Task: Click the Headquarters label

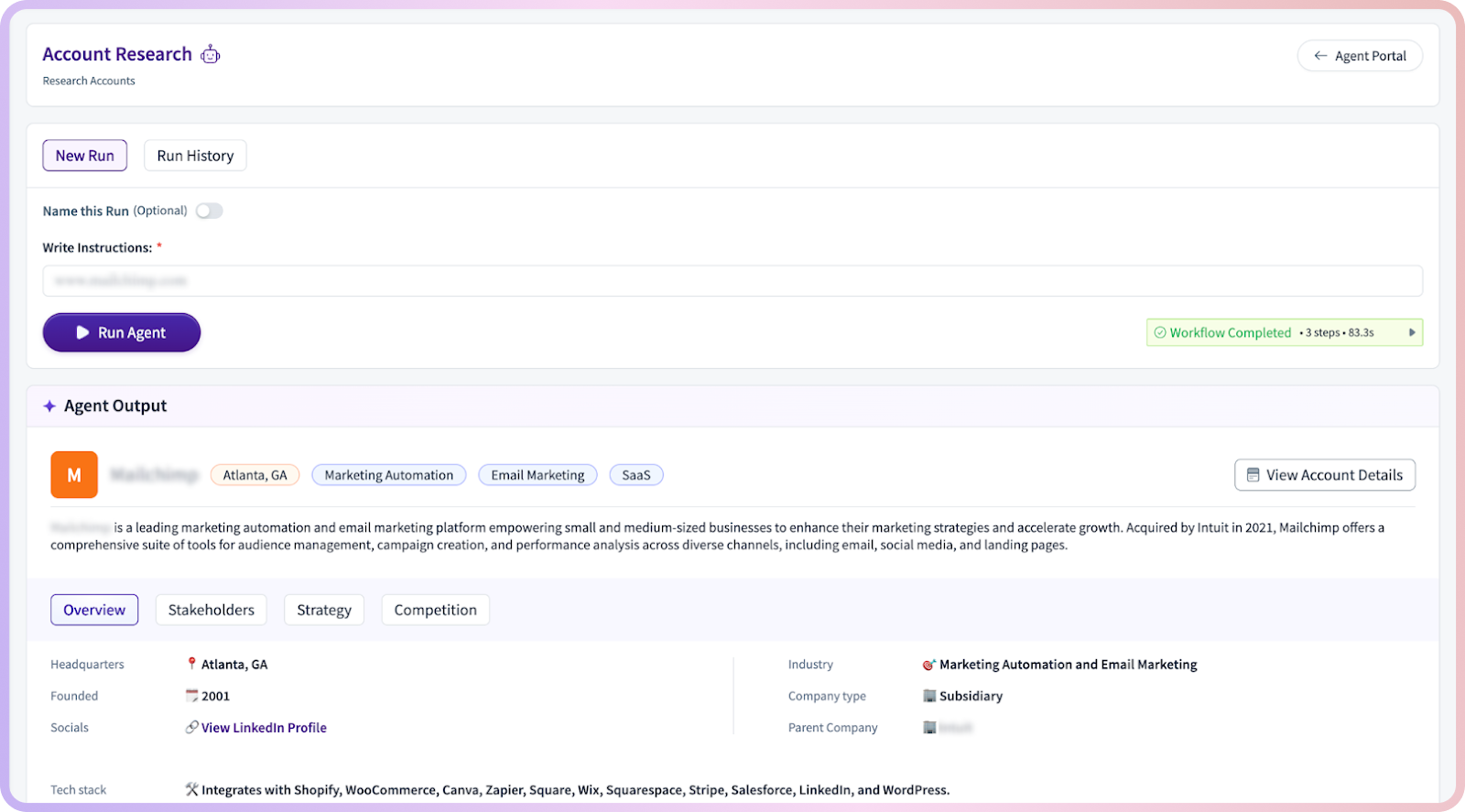Action: click(87, 665)
